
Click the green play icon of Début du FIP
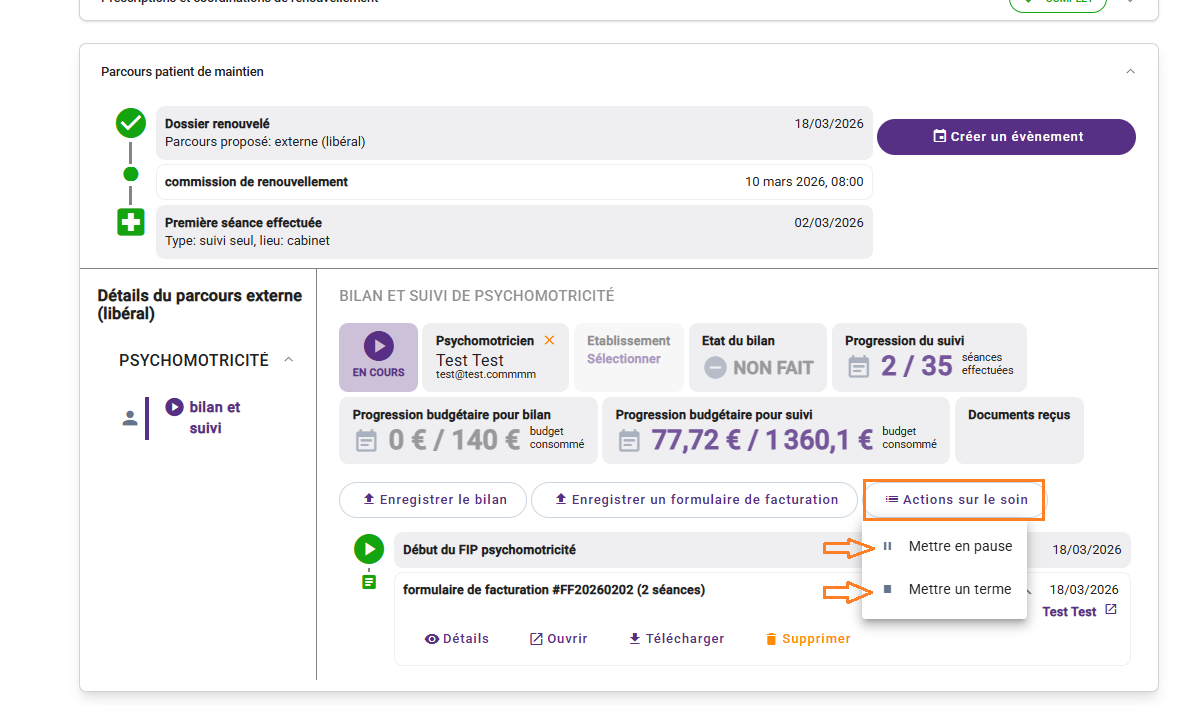tap(369, 549)
